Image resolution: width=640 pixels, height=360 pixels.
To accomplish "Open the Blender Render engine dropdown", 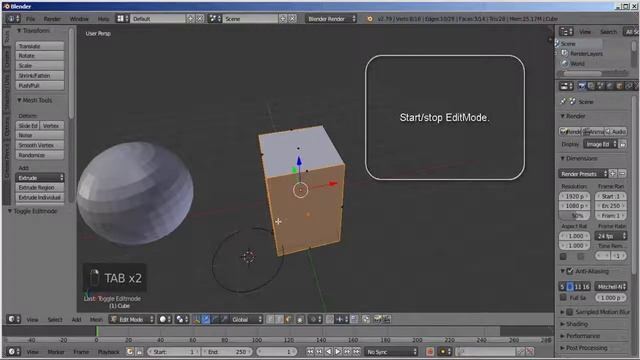I will click(x=331, y=19).
